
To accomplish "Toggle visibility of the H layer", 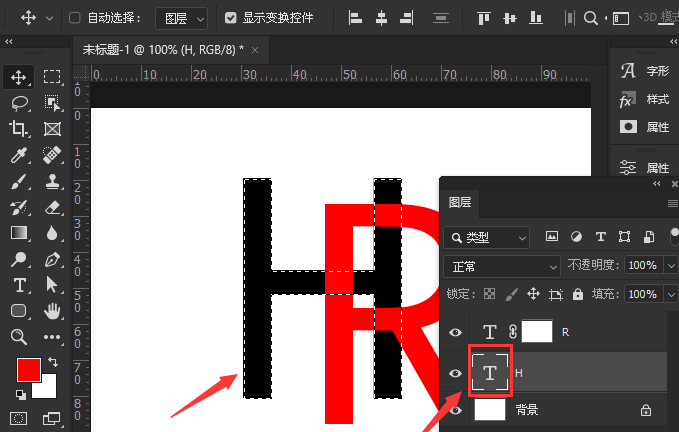I will point(456,373).
